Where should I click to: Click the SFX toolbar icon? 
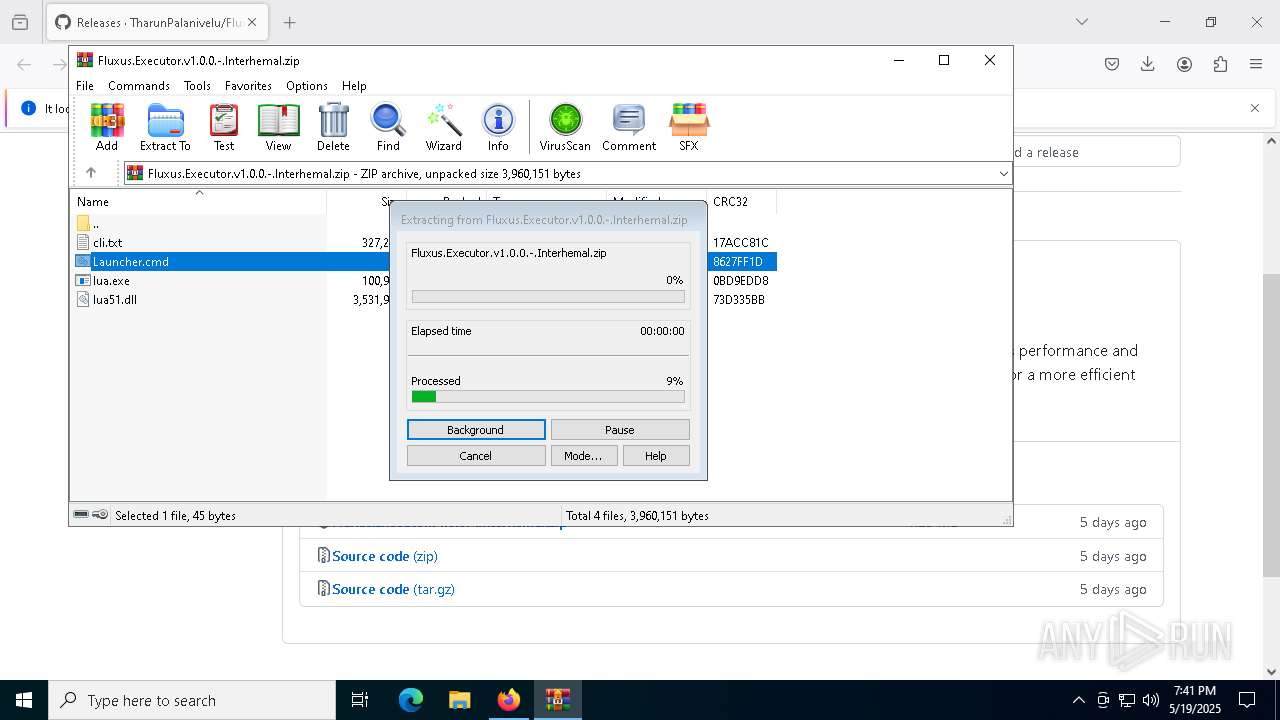click(x=689, y=127)
